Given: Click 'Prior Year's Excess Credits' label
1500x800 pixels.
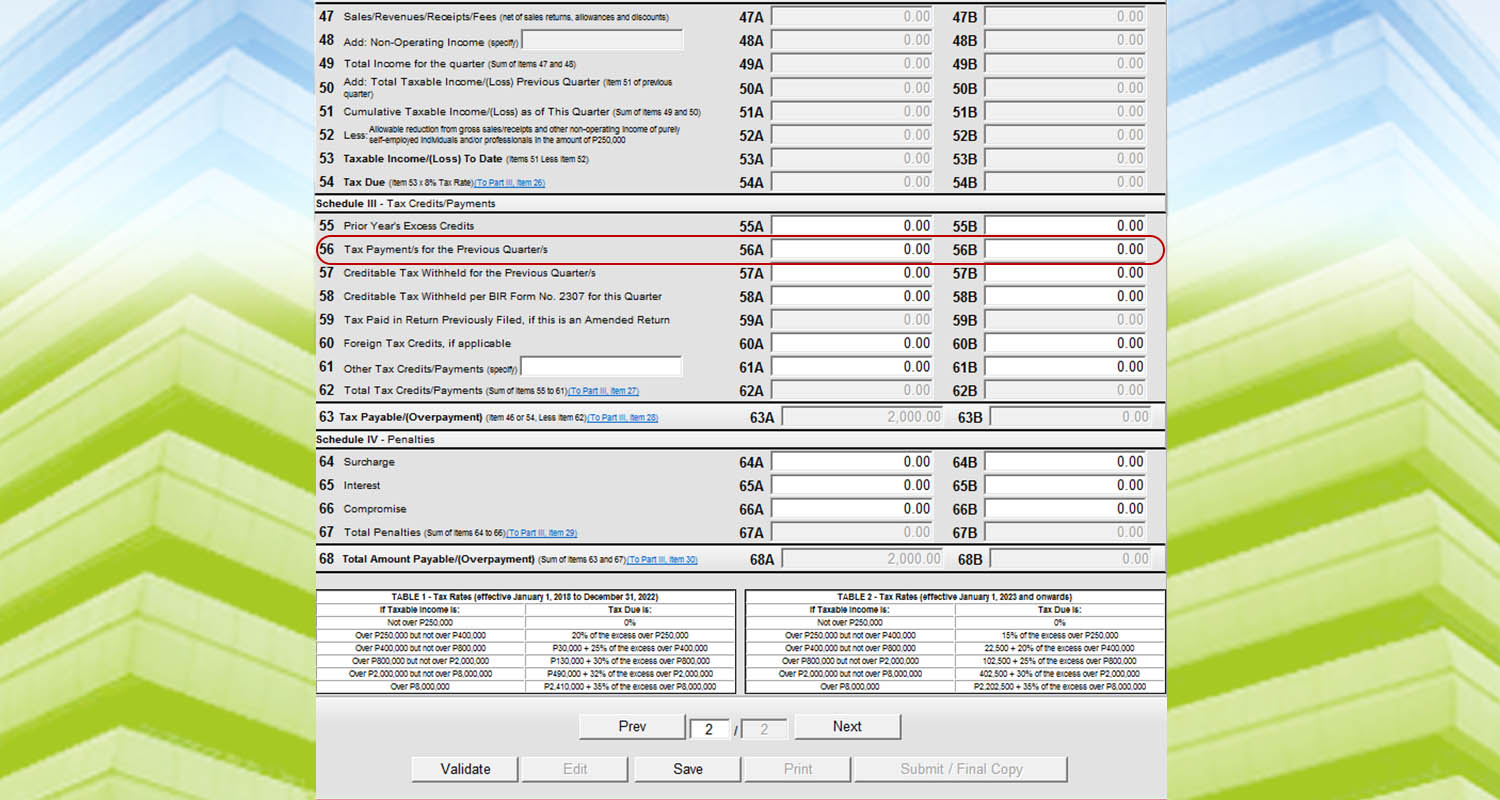Looking at the screenshot, I should [409, 226].
